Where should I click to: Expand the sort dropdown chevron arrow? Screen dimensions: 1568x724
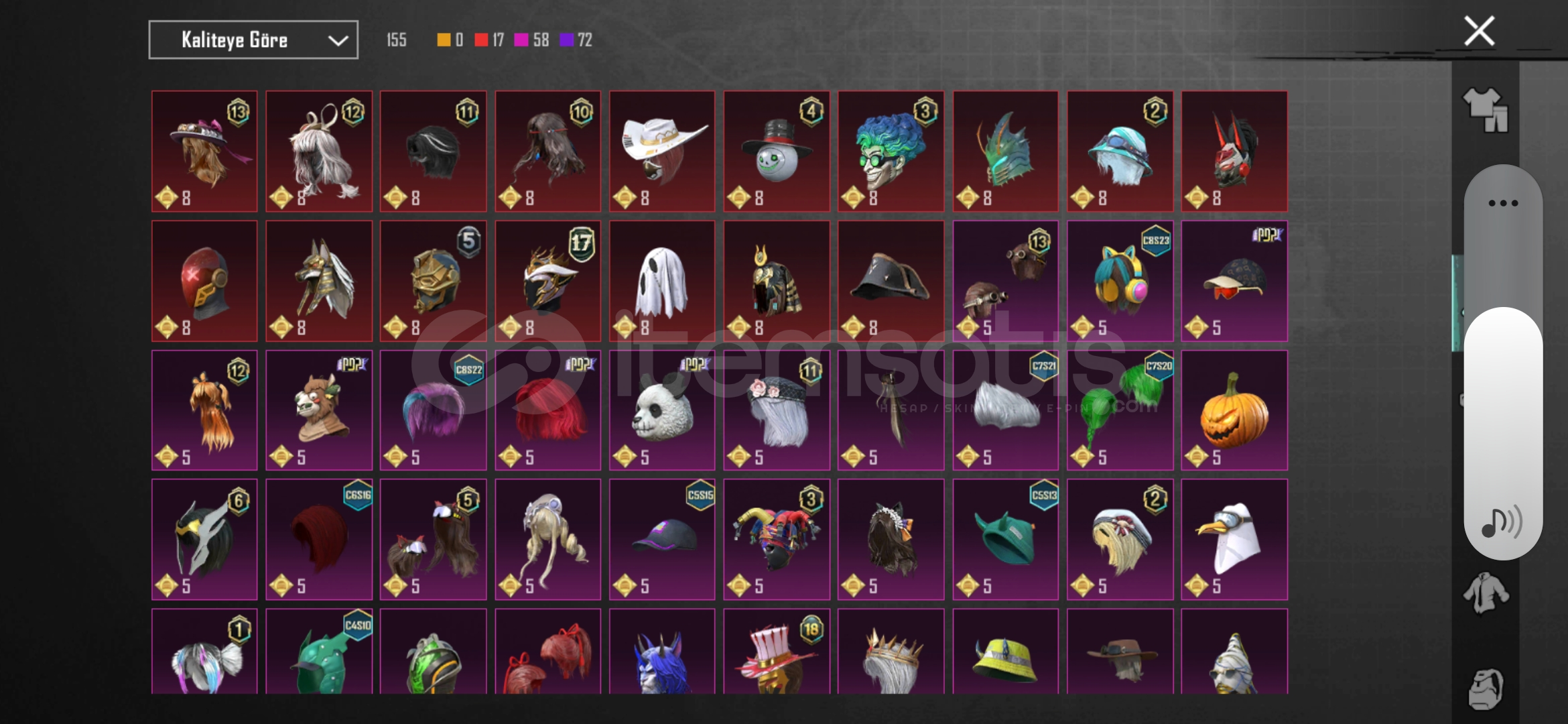click(338, 41)
